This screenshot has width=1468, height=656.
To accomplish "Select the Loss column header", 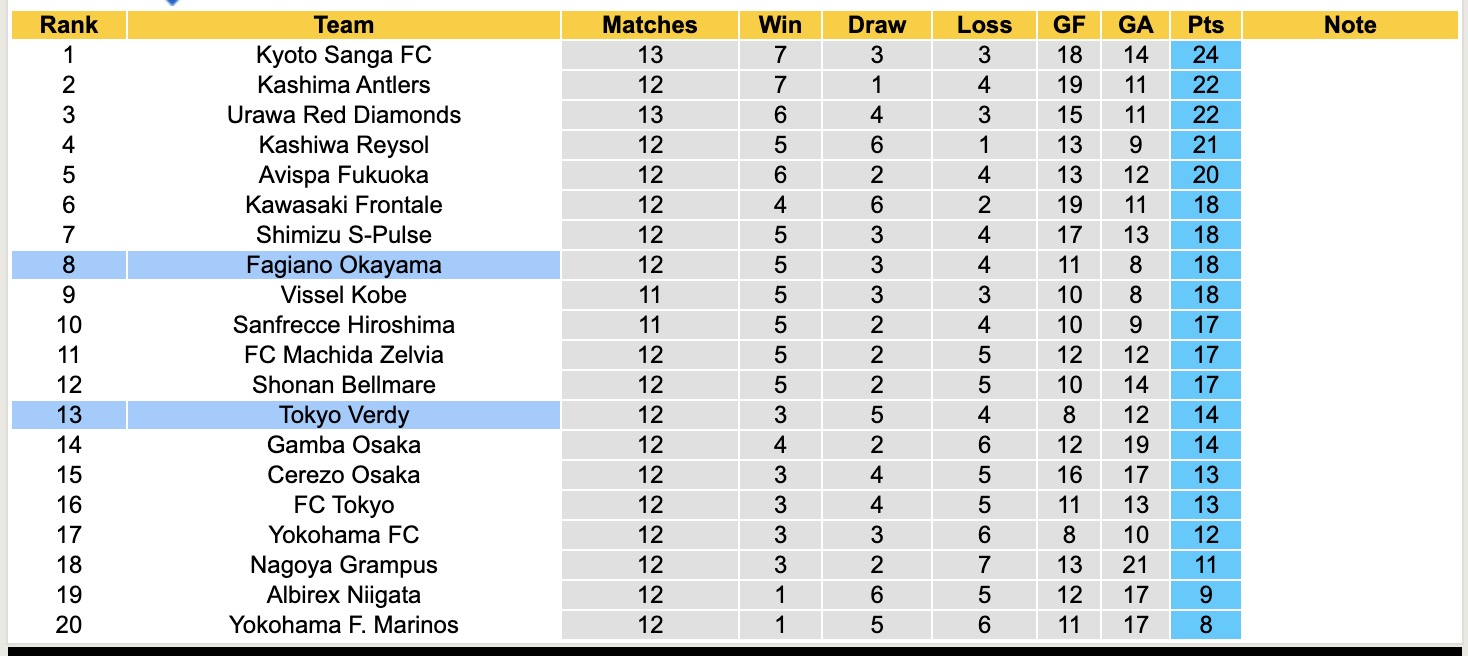I will 984,25.
